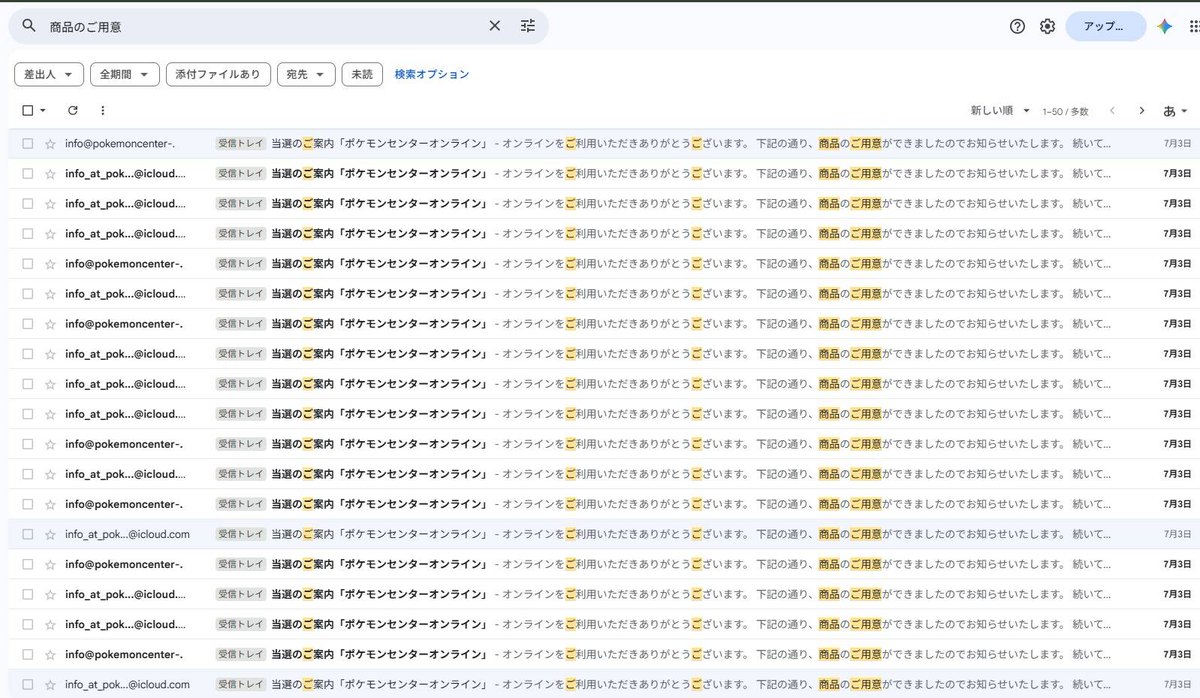Tick the checkbox of the bottommost visible email
Viewport: 1200px width, 698px height.
[28, 684]
